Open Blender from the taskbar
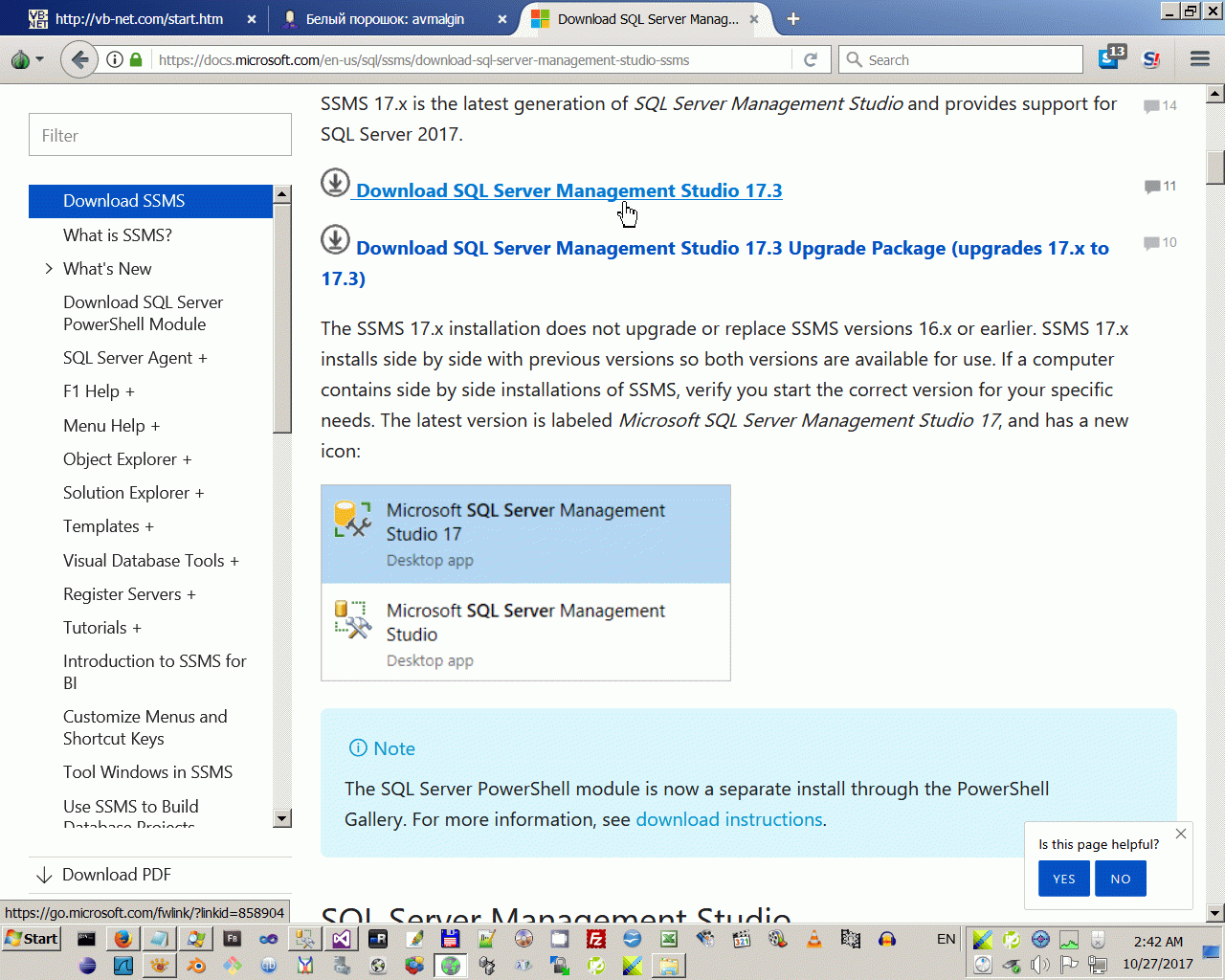This screenshot has width=1225, height=980. 196,966
